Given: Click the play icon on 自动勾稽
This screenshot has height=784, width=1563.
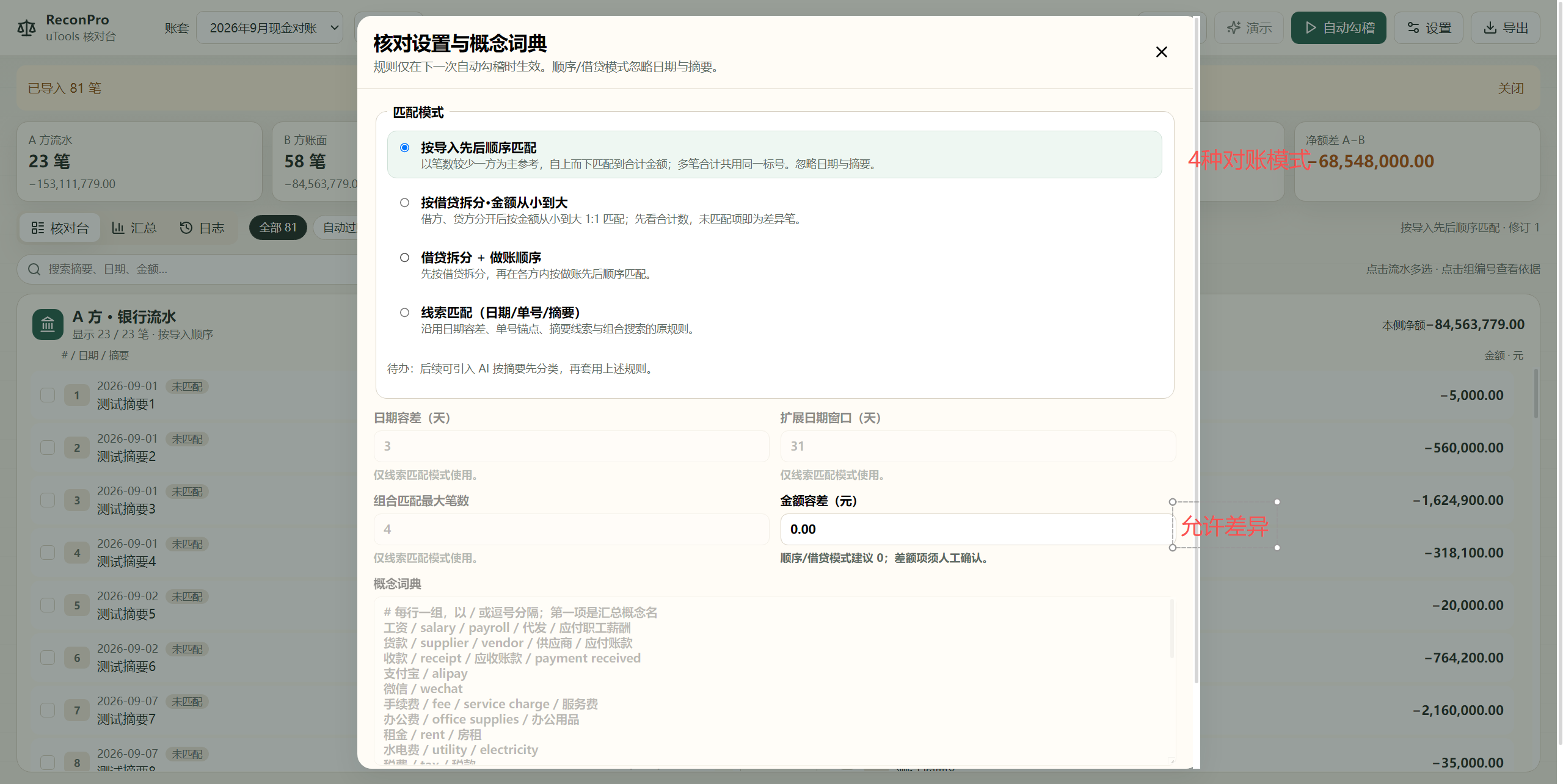Looking at the screenshot, I should (x=1310, y=27).
